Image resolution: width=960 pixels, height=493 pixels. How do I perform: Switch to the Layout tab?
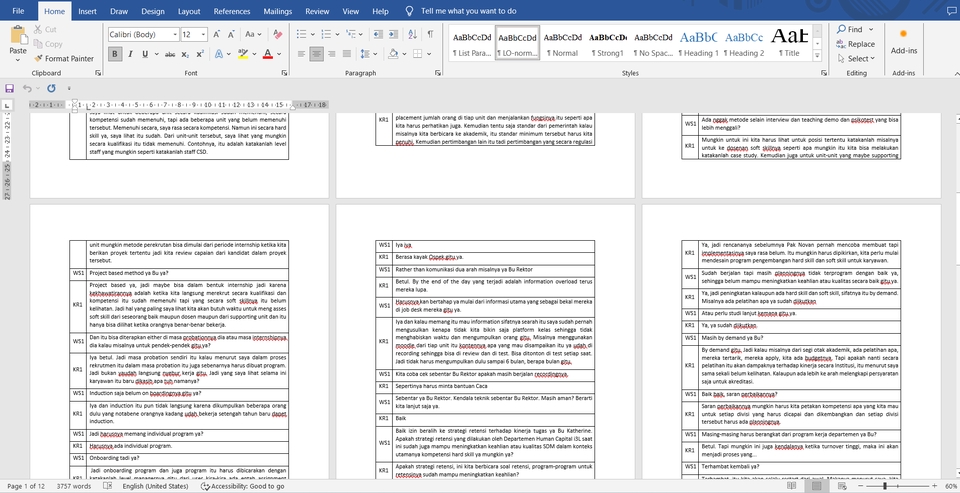[x=189, y=11]
